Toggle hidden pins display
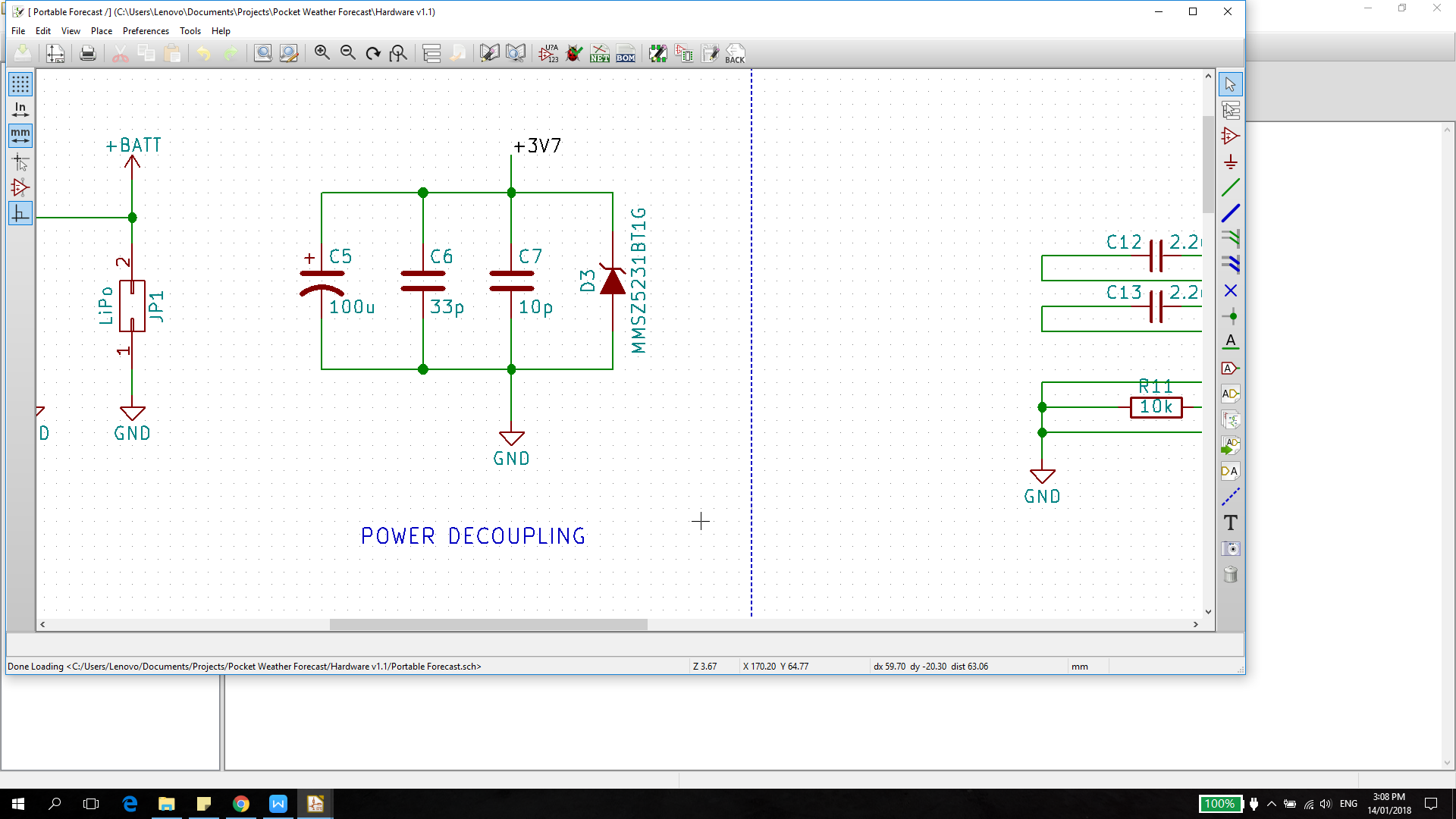This screenshot has height=819, width=1456. coord(20,187)
